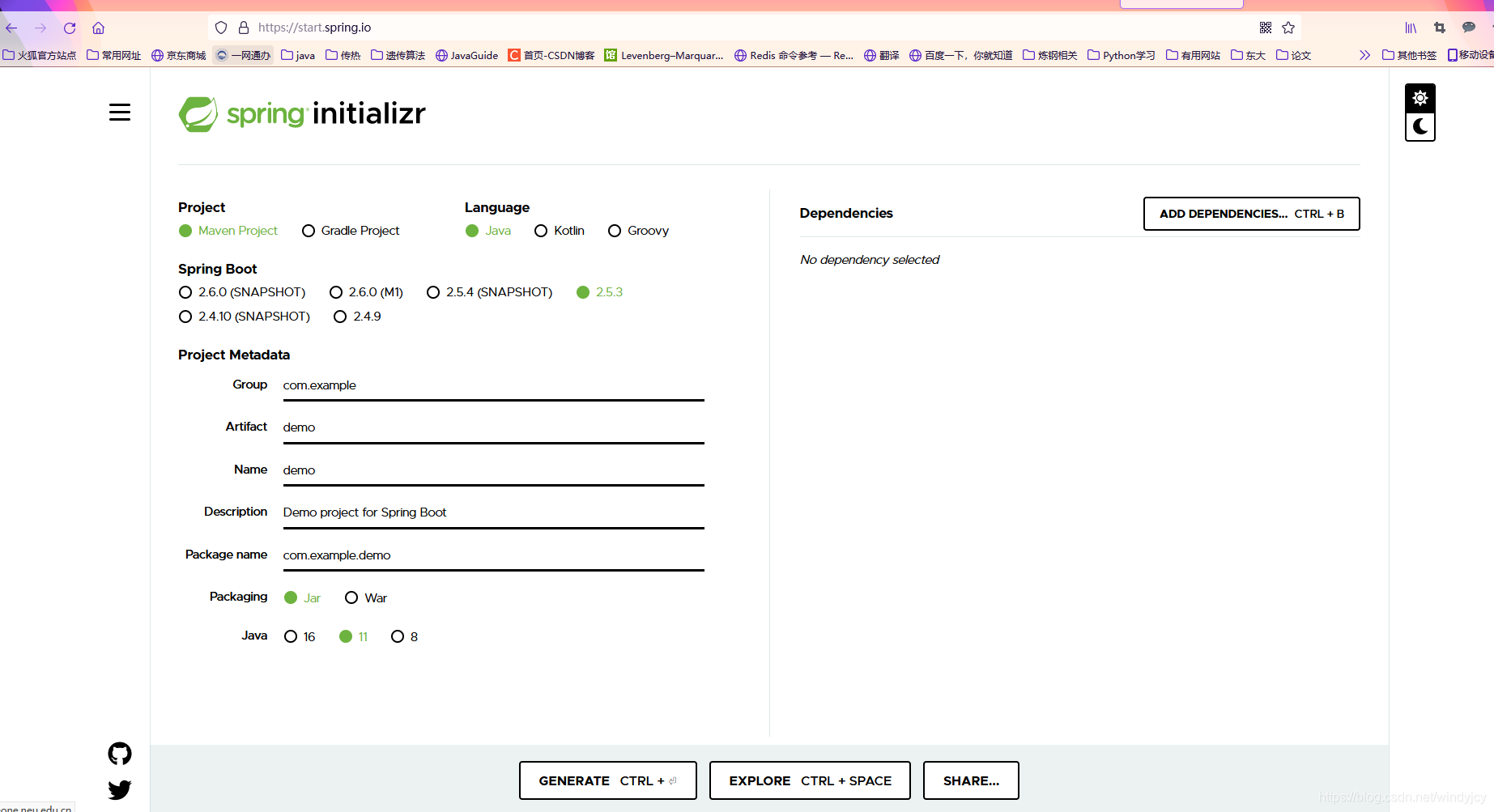
Task: Select Spring Boot 2.4.9
Action: 357,317
